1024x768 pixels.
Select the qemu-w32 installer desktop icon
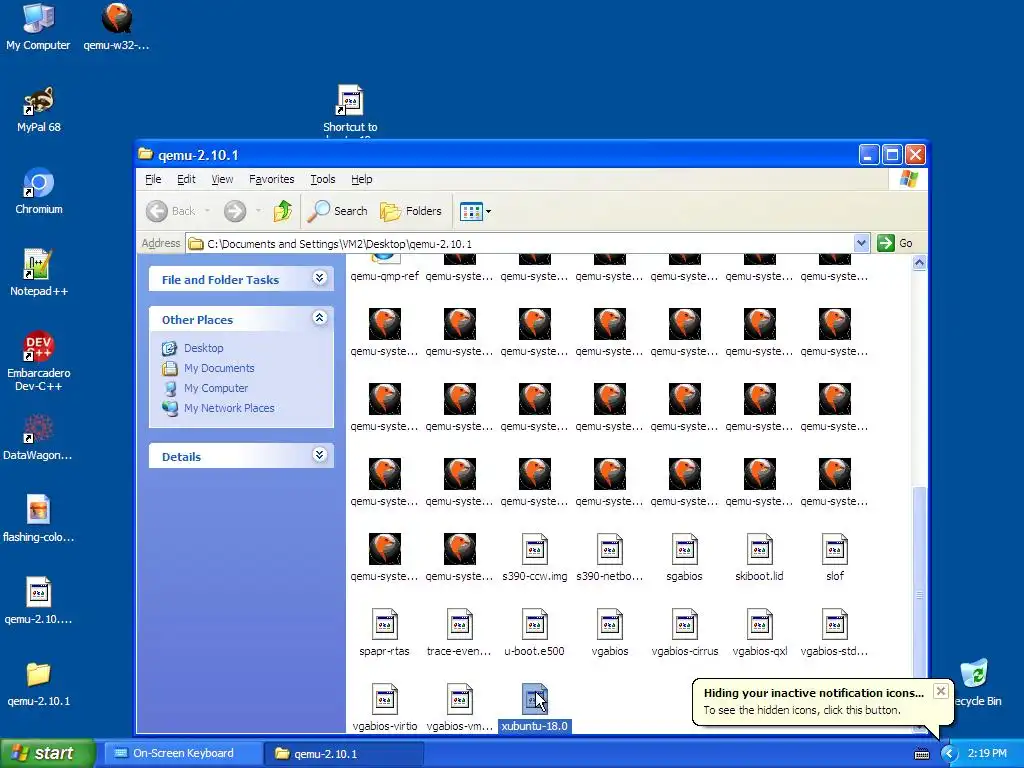point(116,27)
